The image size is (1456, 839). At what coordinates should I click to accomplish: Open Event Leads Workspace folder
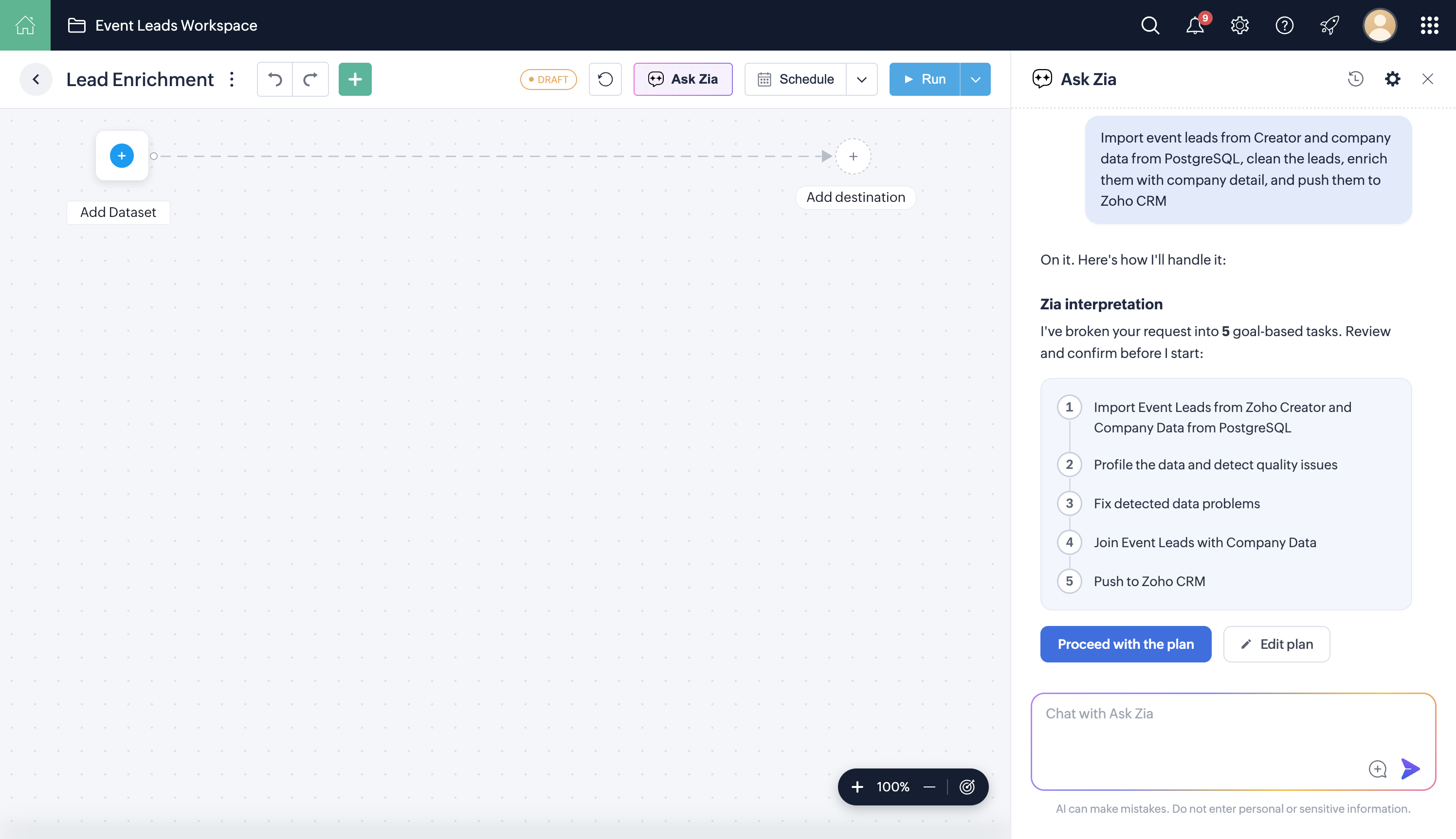[163, 25]
